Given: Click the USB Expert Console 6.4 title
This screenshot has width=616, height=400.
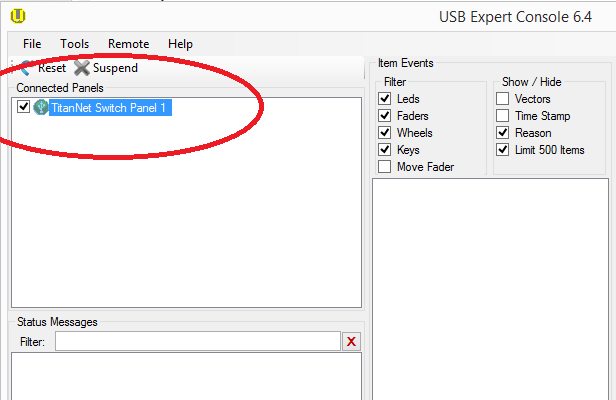Looking at the screenshot, I should [x=515, y=17].
